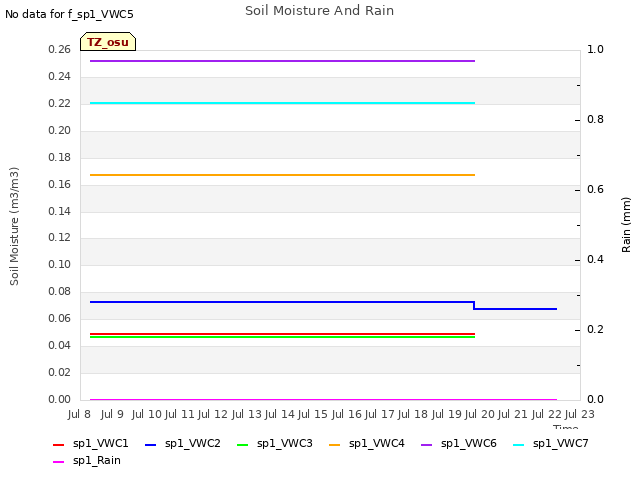Click the 0.16 left axis tick label
640x480 pixels.
[x=60, y=184]
